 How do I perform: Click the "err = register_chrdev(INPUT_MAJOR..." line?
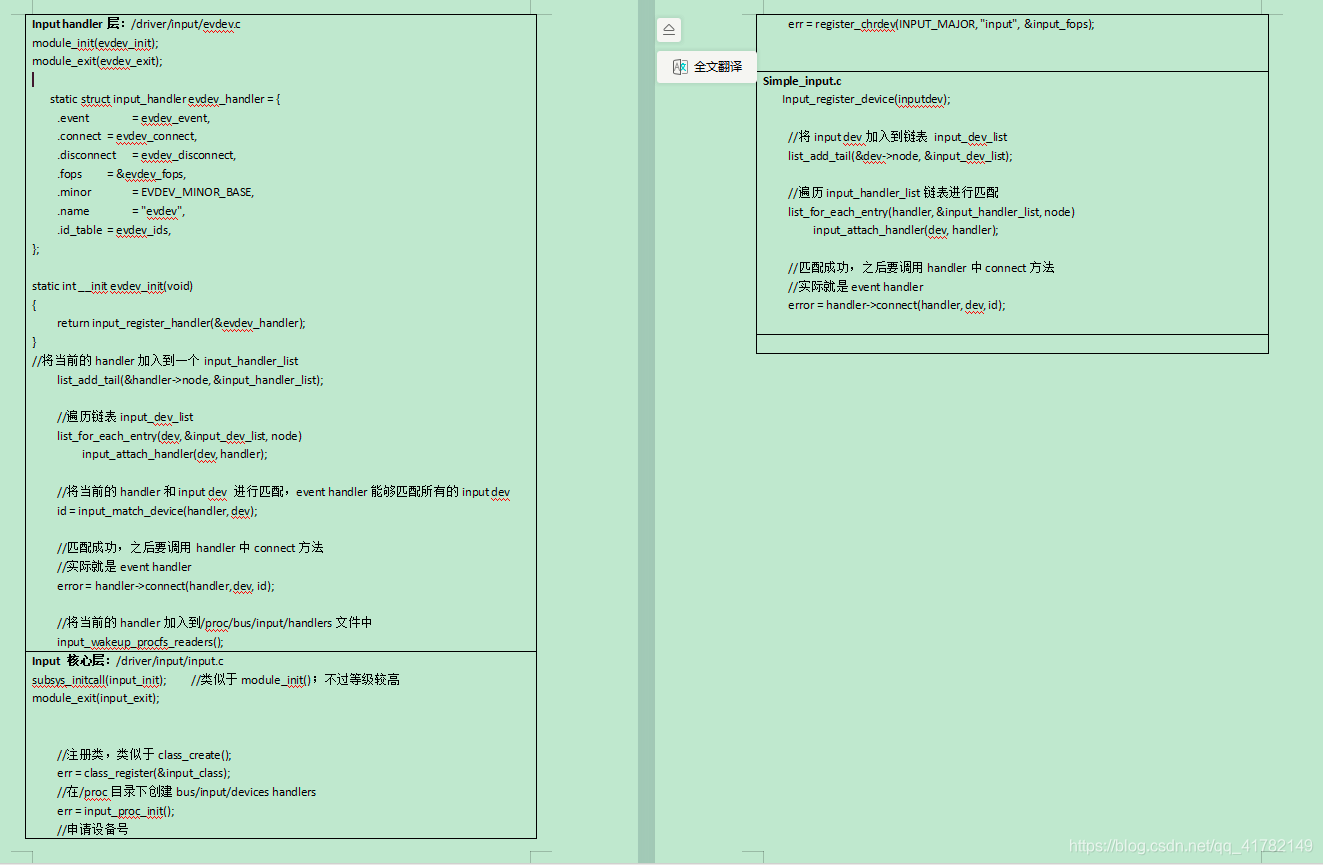click(941, 24)
